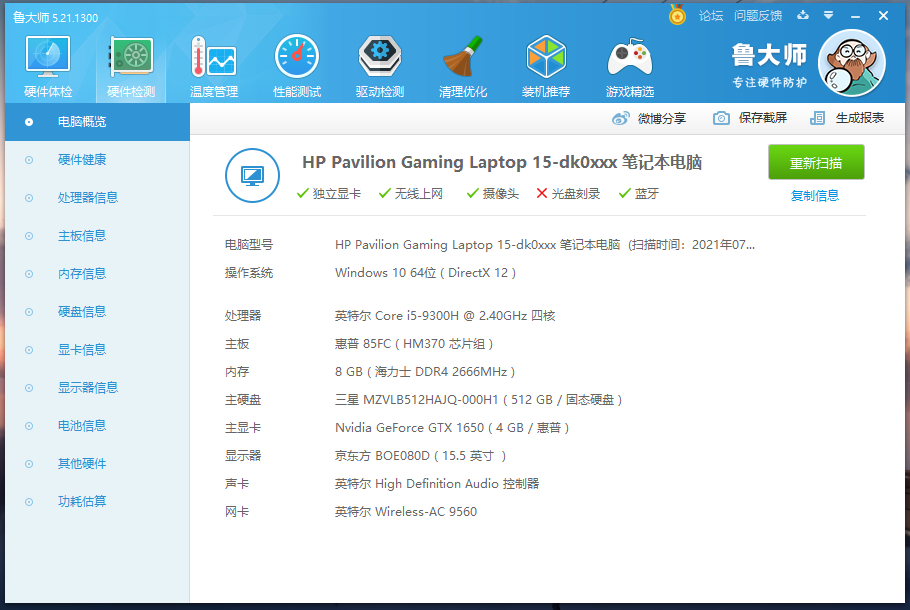910x610 pixels.
Task: Open 显卡信息 in the sidebar
Action: click(x=98, y=350)
